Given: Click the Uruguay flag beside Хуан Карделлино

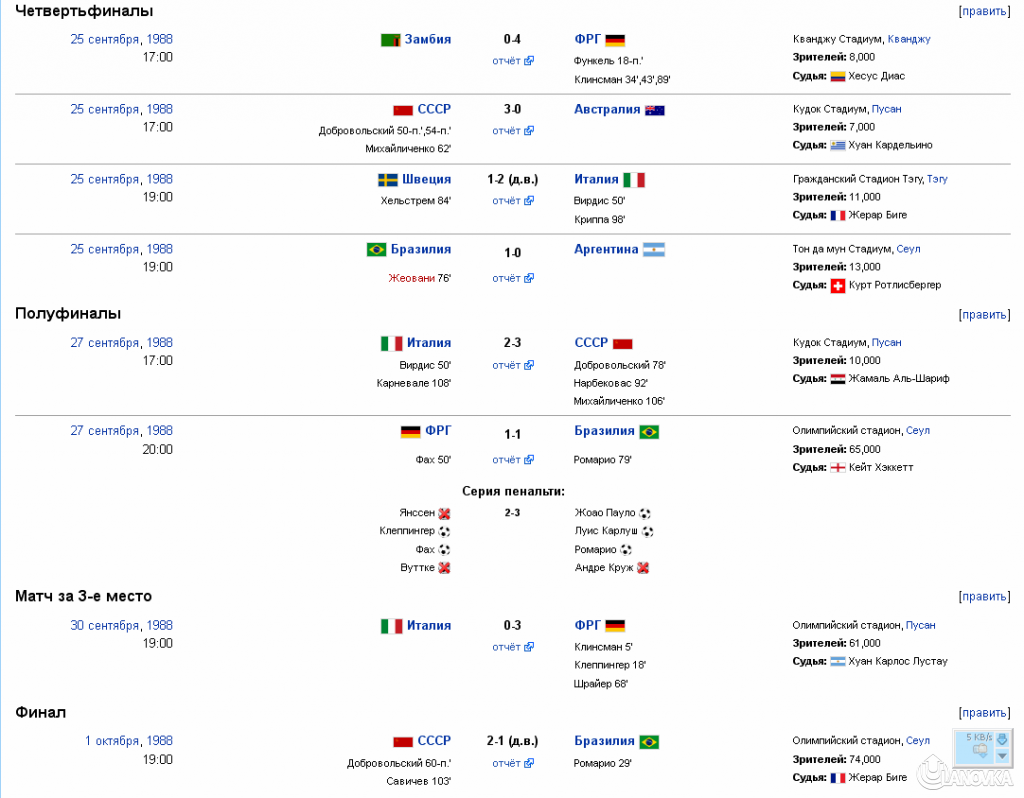Looking at the screenshot, I should pos(838,145).
